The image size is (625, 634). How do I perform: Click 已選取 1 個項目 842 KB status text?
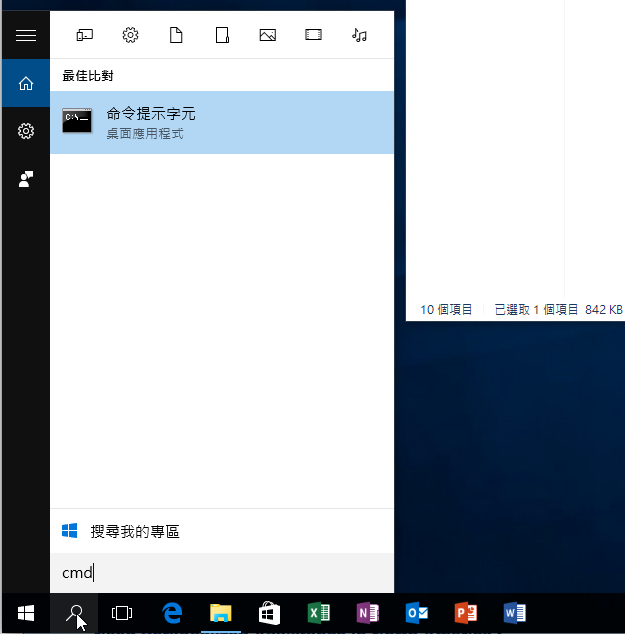[558, 310]
